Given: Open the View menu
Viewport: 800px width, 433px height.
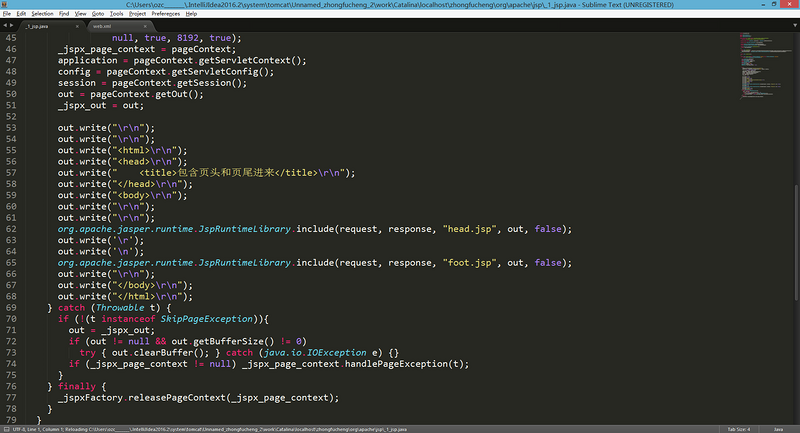Looking at the screenshot, I should [81, 14].
